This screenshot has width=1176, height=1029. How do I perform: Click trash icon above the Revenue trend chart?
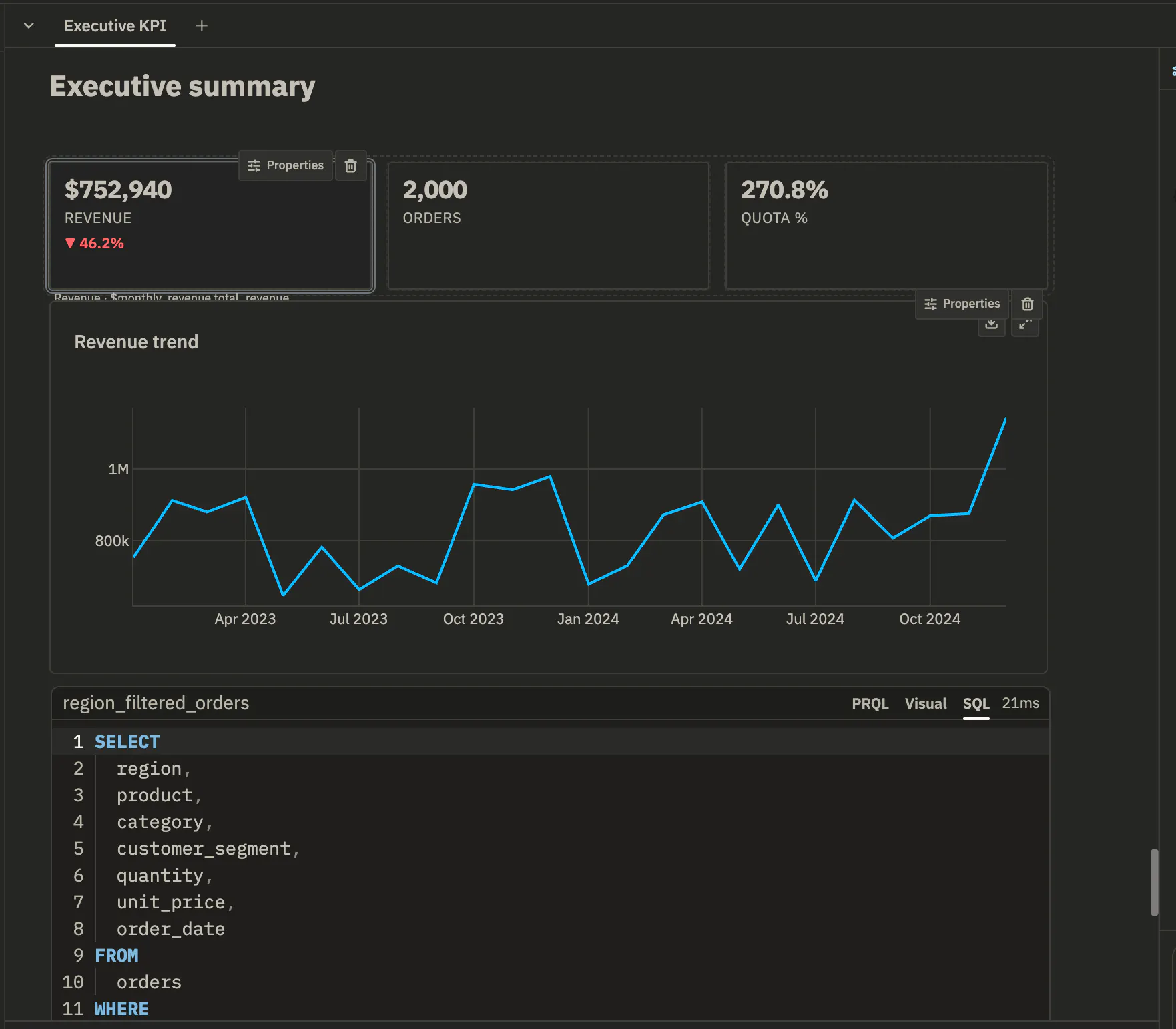[x=1027, y=304]
